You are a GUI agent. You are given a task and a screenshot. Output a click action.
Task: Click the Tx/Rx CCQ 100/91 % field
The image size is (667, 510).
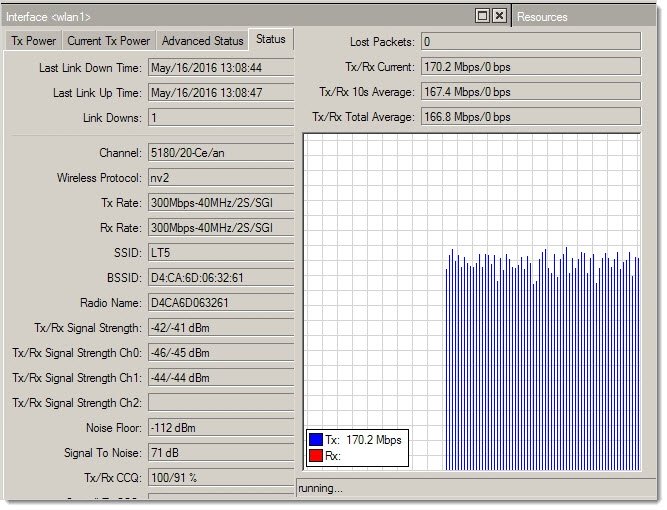click(221, 478)
